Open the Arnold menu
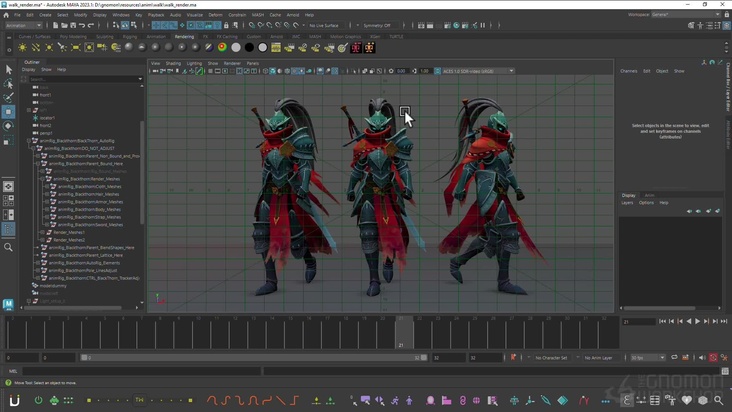Viewport: 732px width, 412px height. pyautogui.click(x=293, y=15)
